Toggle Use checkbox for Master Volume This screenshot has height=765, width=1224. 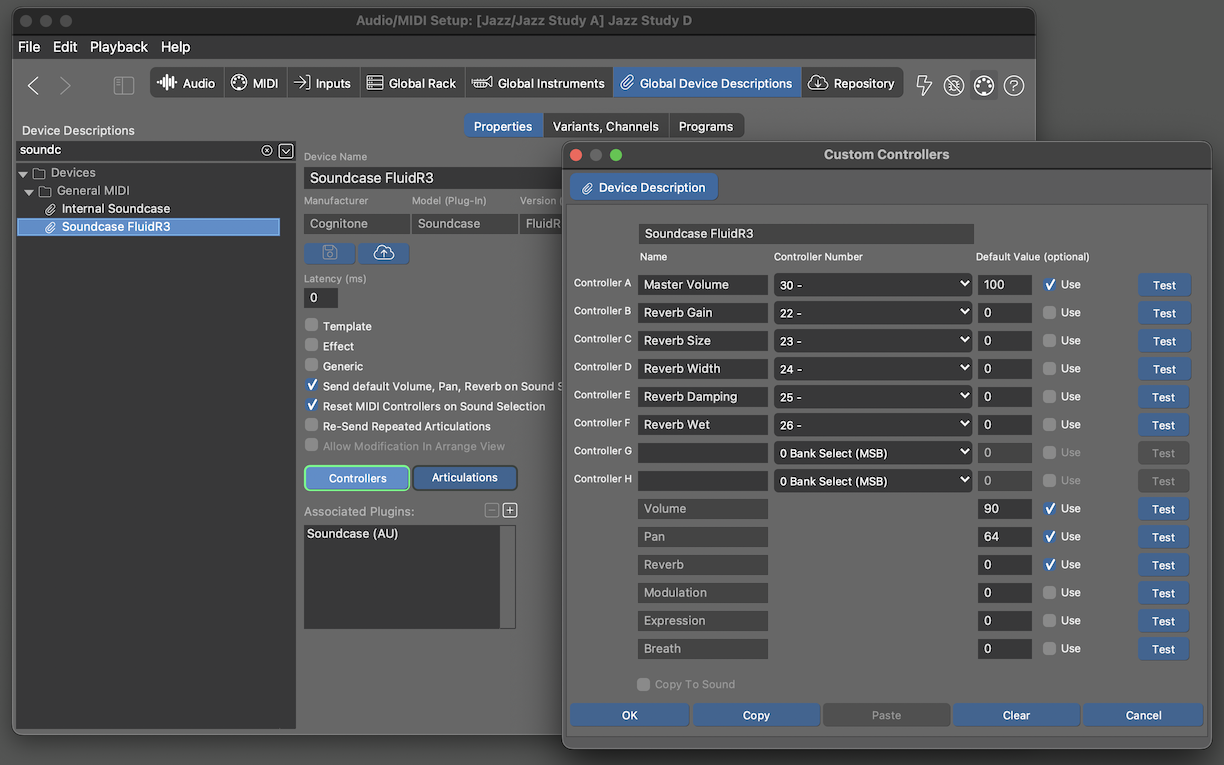tap(1050, 284)
